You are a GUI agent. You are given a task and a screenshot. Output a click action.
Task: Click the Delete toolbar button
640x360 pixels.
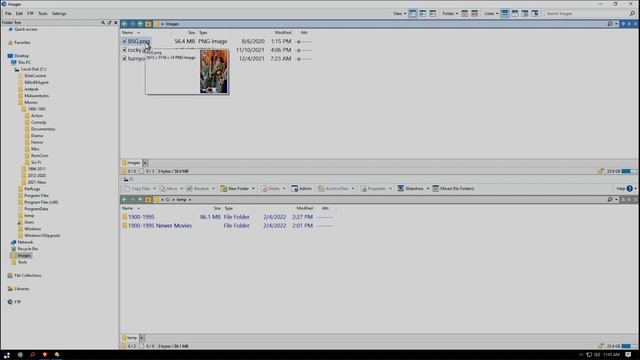pos(271,189)
